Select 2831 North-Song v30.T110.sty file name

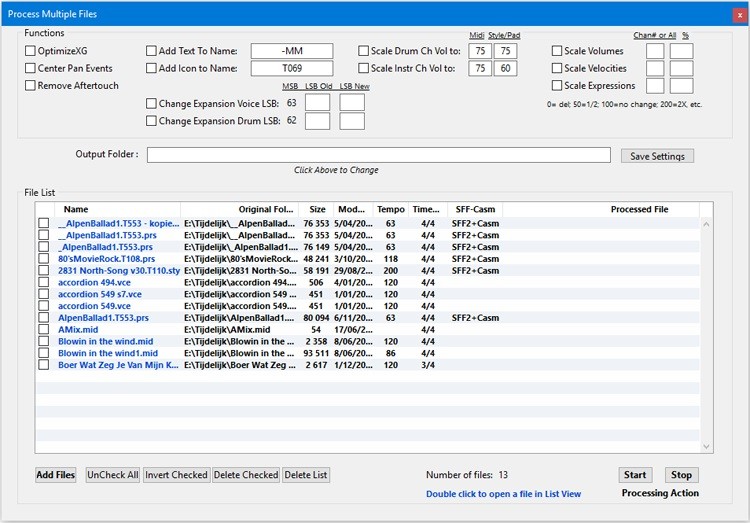tap(119, 270)
